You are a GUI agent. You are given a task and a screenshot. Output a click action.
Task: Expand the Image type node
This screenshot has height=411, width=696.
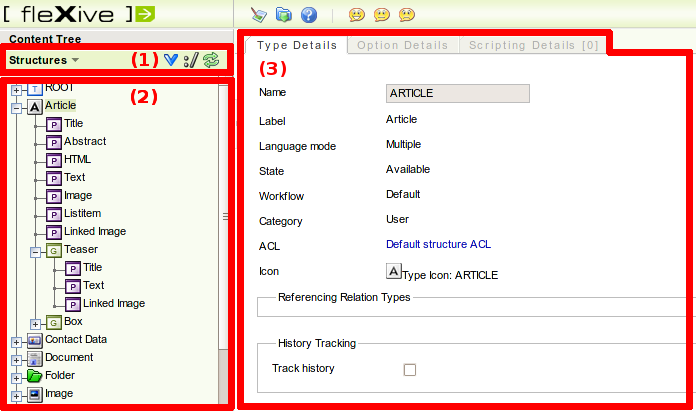(16, 396)
